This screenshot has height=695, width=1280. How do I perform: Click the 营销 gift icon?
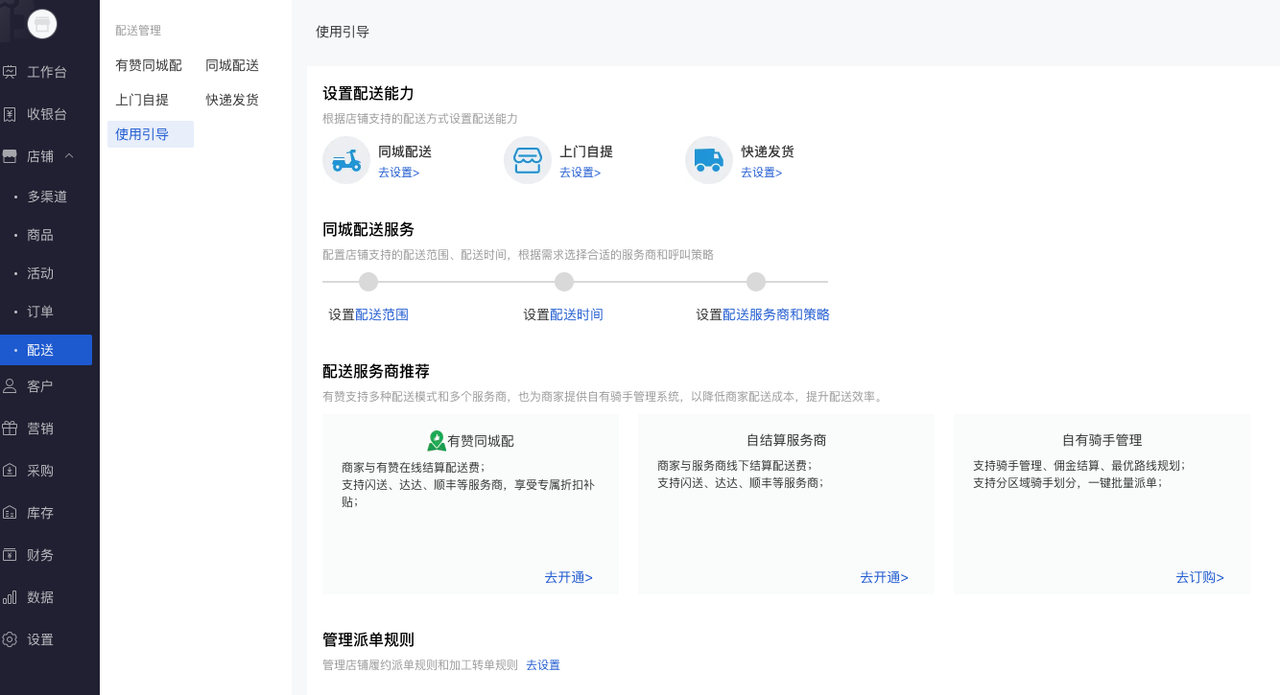[10, 428]
